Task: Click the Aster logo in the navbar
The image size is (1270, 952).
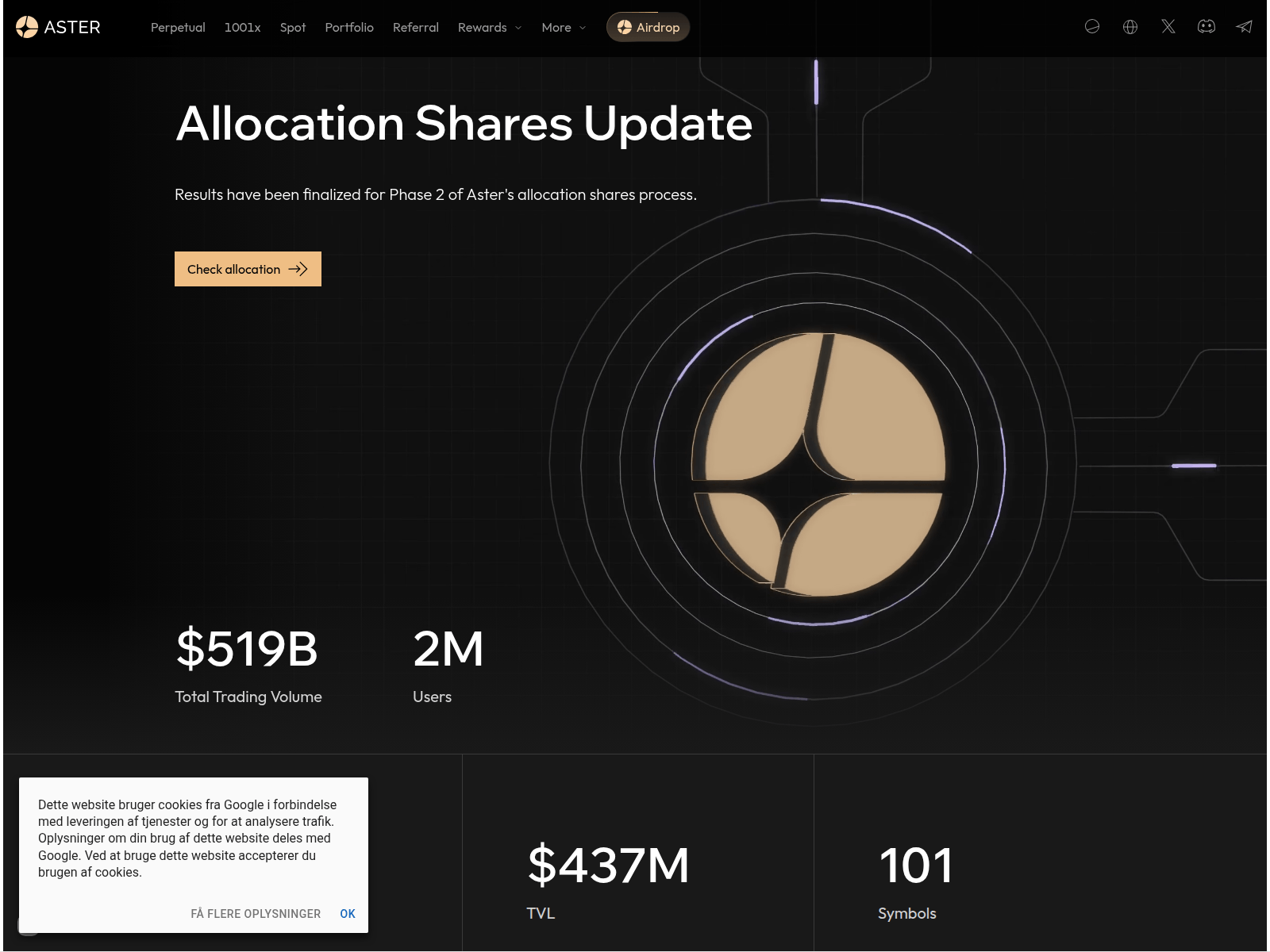Action: point(58,27)
